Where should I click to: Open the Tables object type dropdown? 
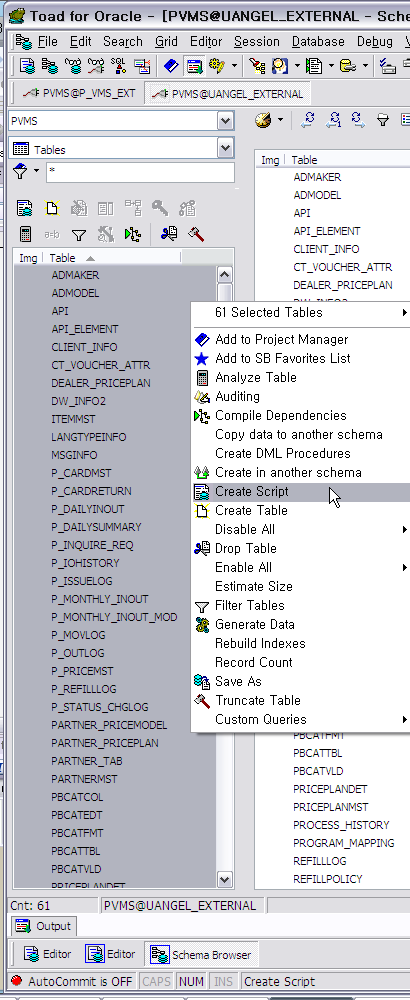click(x=225, y=149)
